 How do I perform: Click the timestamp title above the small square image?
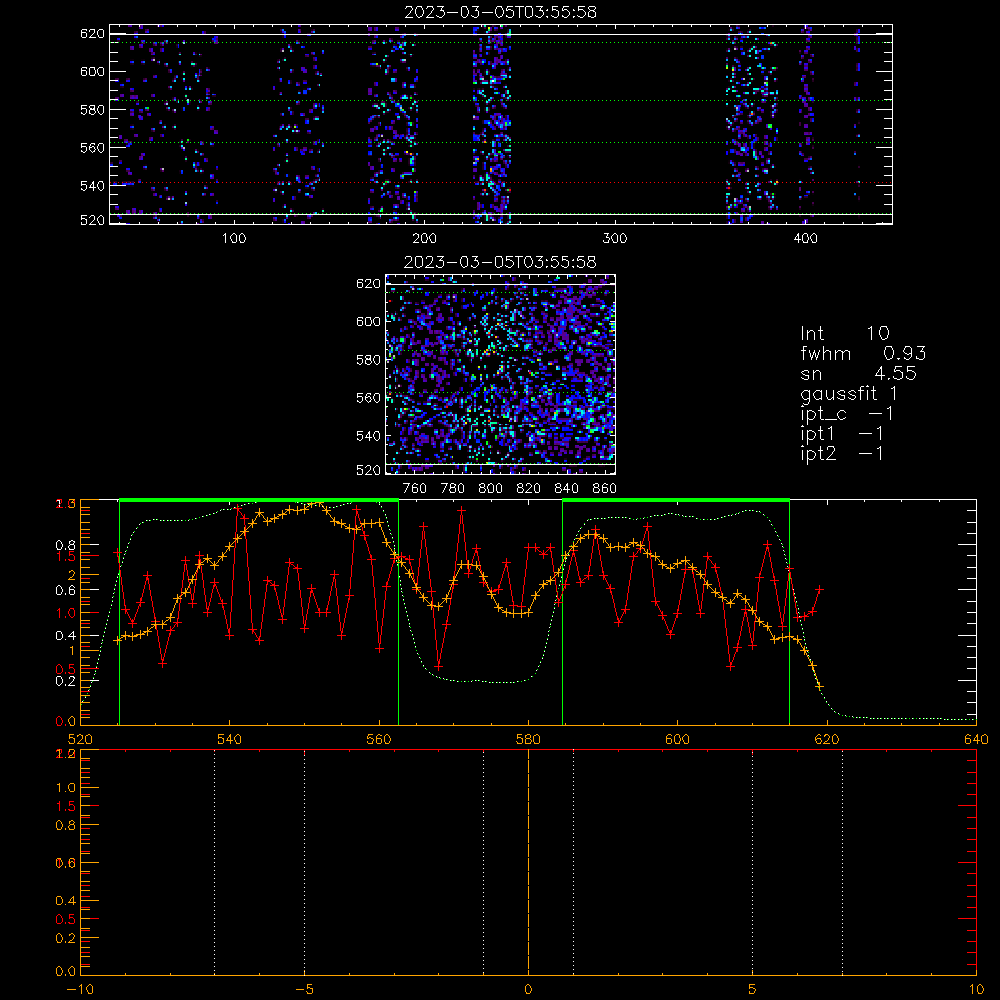[x=501, y=262]
